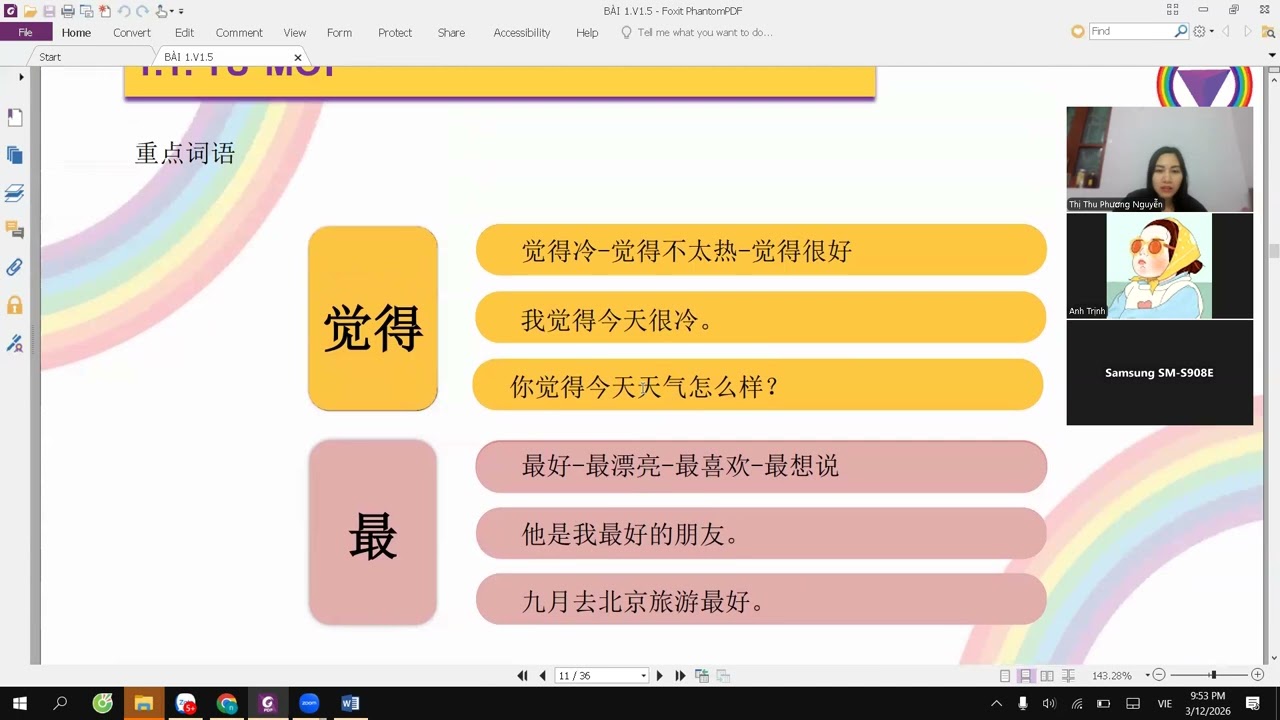Open the Comments panel in the sidebar
Viewport: 1280px width, 720px height.
tap(14, 230)
